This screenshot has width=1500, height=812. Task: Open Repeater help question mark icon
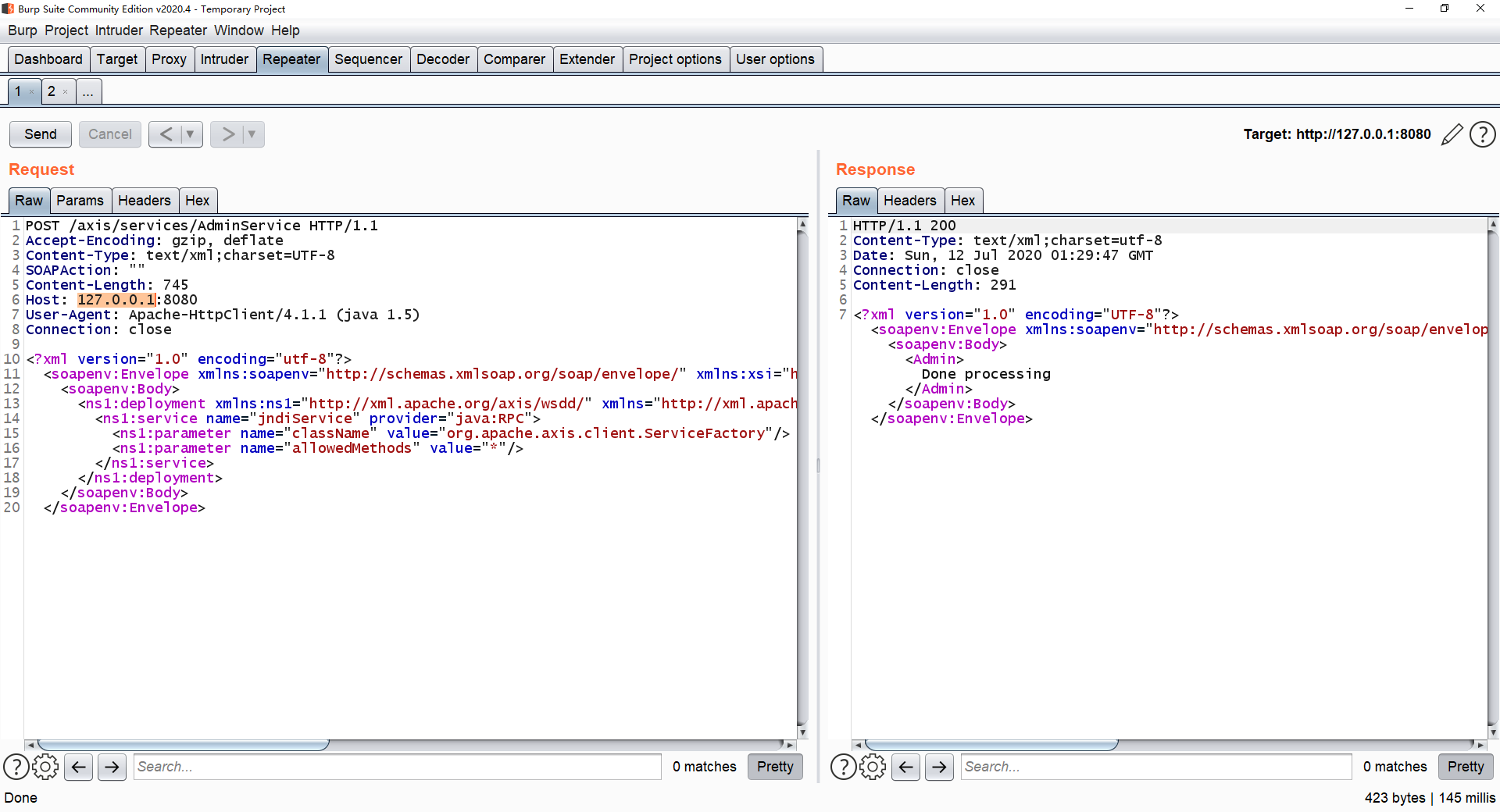(1482, 134)
